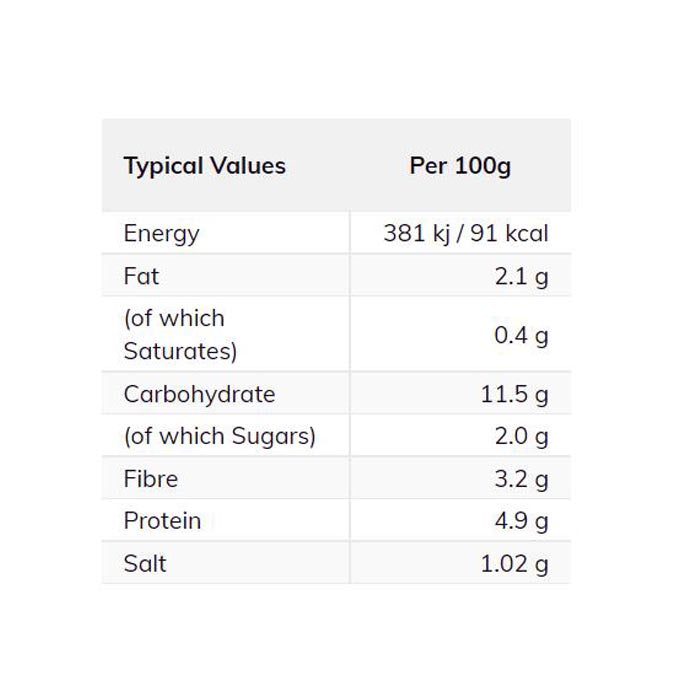Click the 4.9 g protein value
The height and width of the screenshot is (700, 700).
521,521
